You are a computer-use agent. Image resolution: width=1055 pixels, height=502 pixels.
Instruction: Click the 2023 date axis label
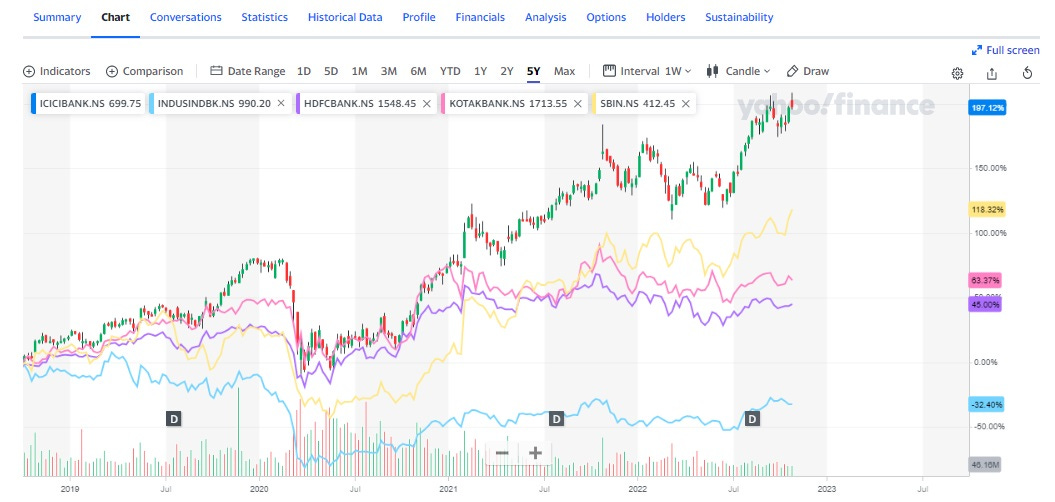(x=827, y=489)
